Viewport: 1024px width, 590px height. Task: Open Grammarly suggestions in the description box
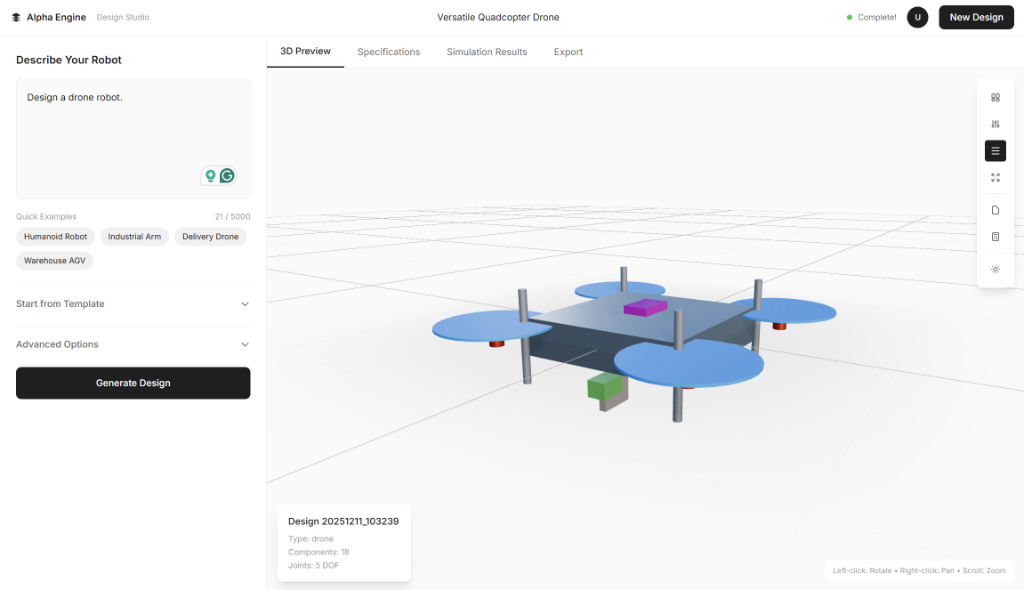coord(228,175)
